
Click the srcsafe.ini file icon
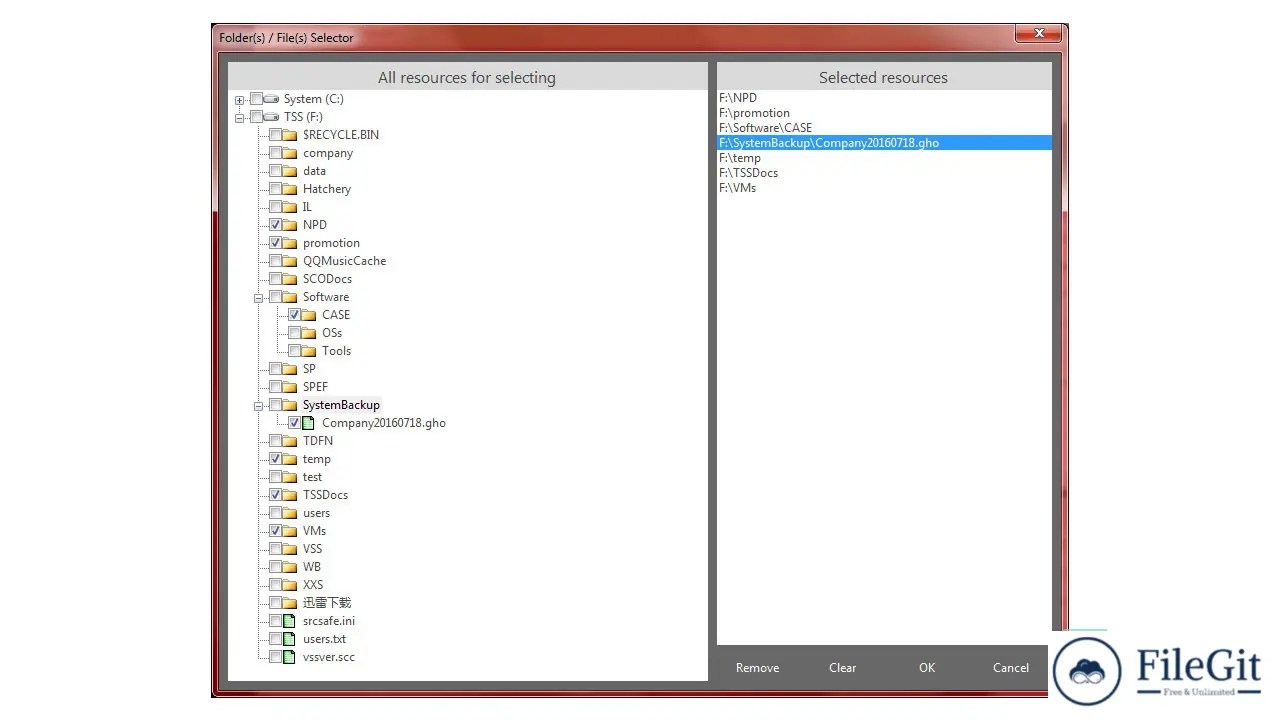coord(289,621)
